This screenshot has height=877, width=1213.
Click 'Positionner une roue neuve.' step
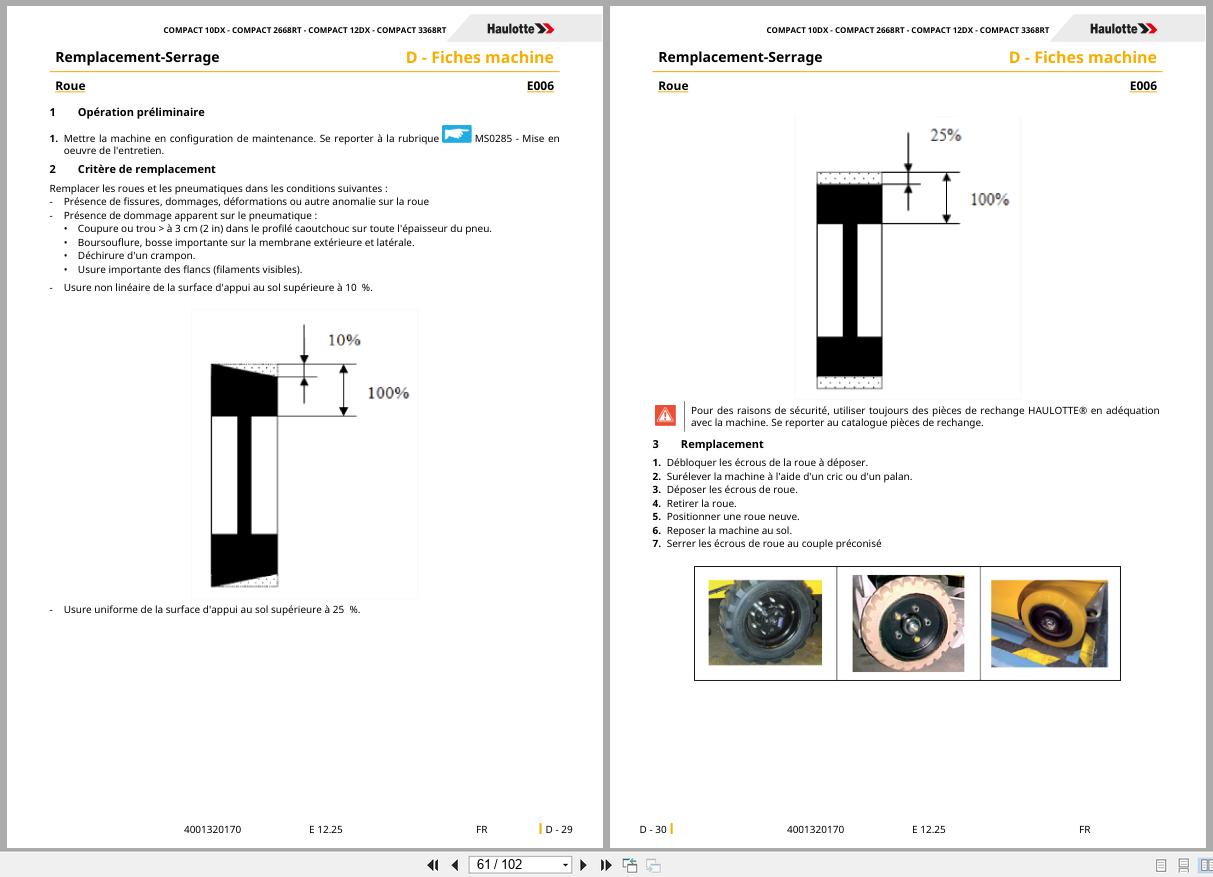tap(733, 517)
